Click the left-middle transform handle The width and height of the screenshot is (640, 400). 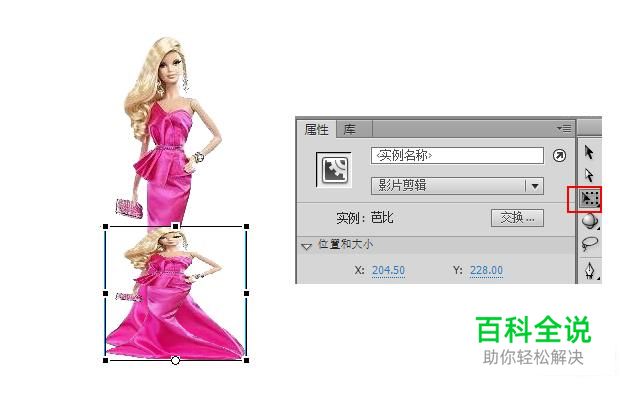pos(105,293)
